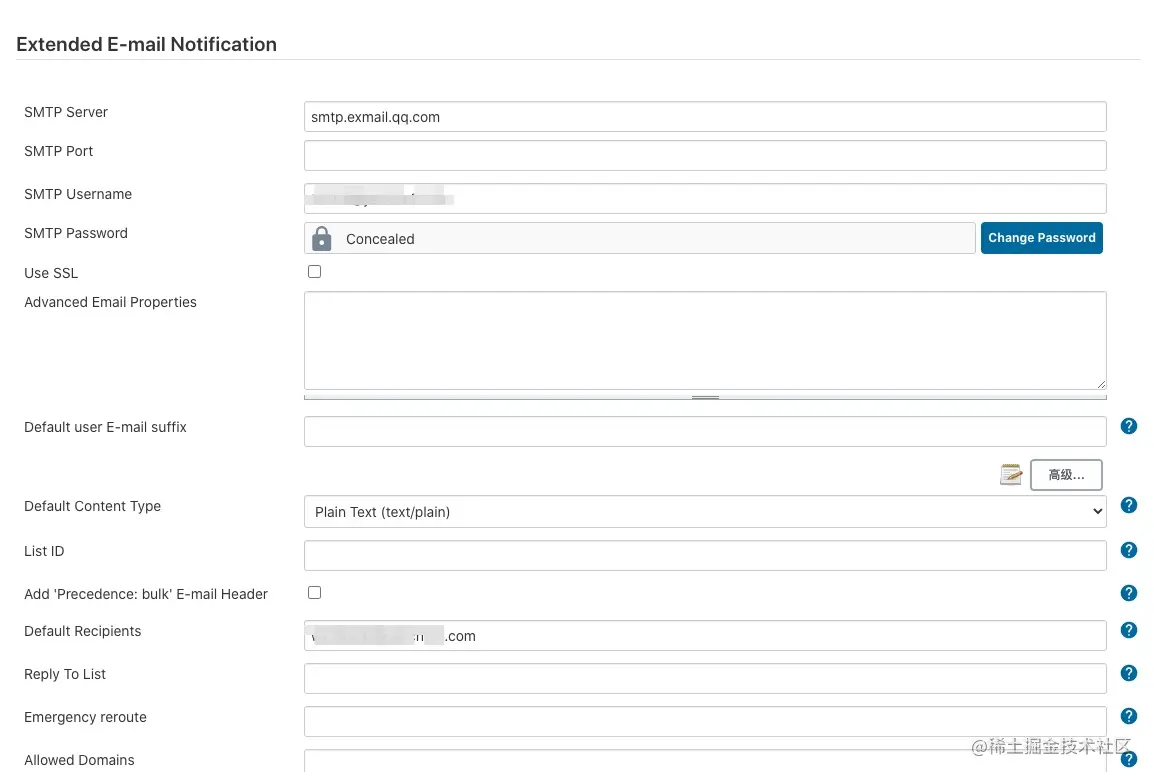This screenshot has height=779, width=1154.
Task: Grab the Advanced Email Properties resize handle
Action: tap(705, 397)
